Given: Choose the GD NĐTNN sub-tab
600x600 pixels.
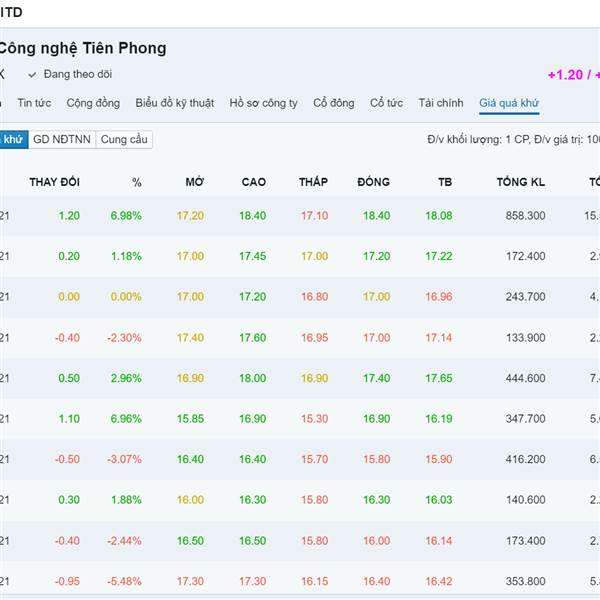Looking at the screenshot, I should point(62,139).
